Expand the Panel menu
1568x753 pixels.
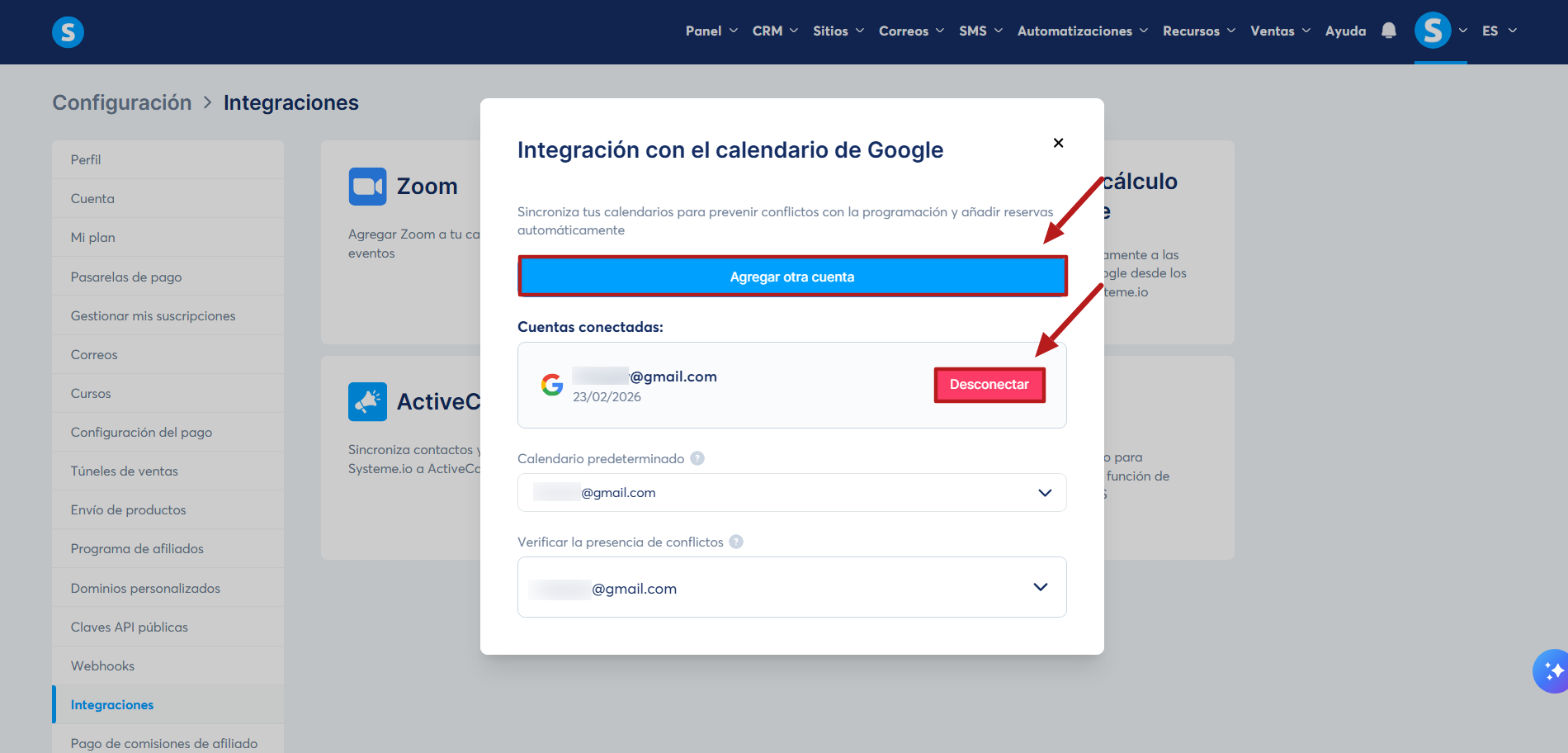tap(711, 31)
